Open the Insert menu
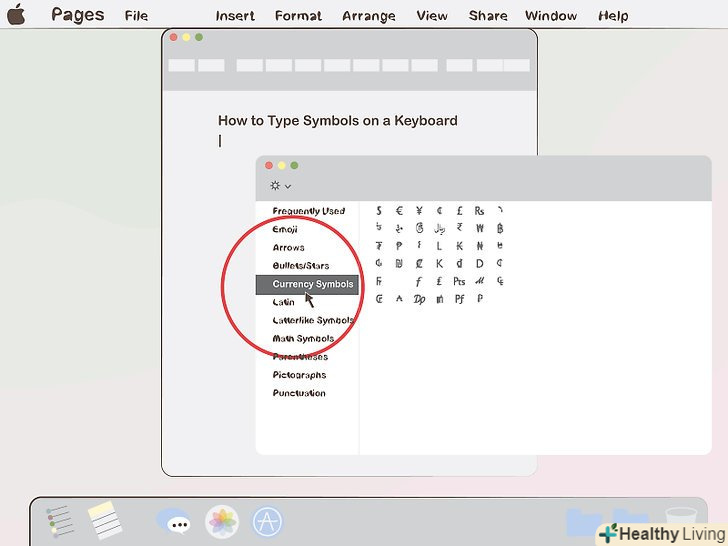 (235, 16)
